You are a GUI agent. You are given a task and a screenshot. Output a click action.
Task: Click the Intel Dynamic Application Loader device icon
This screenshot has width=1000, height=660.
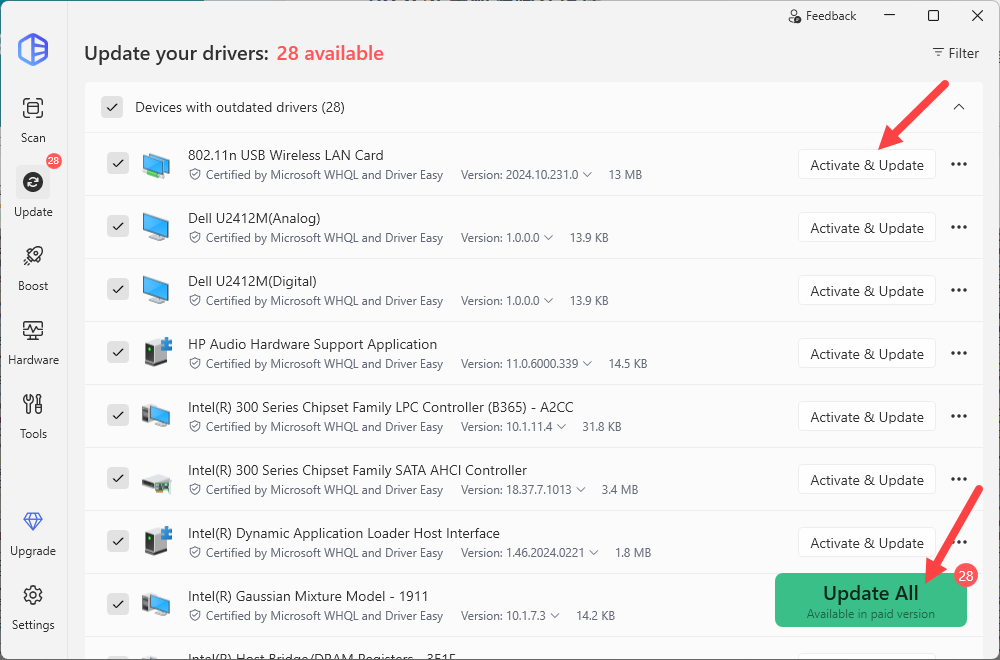click(158, 541)
